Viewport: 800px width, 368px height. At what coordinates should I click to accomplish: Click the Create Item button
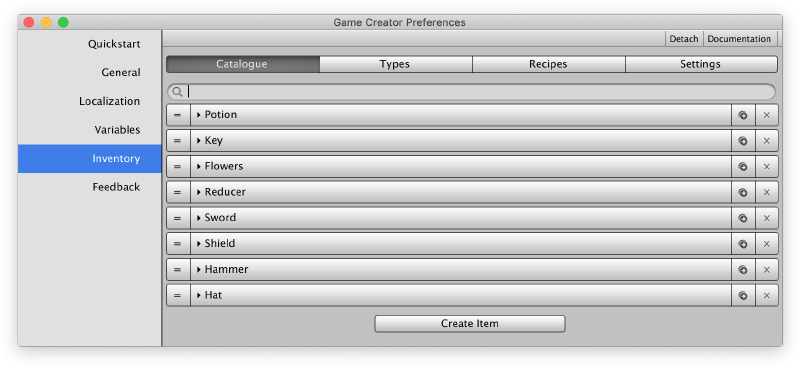470,324
